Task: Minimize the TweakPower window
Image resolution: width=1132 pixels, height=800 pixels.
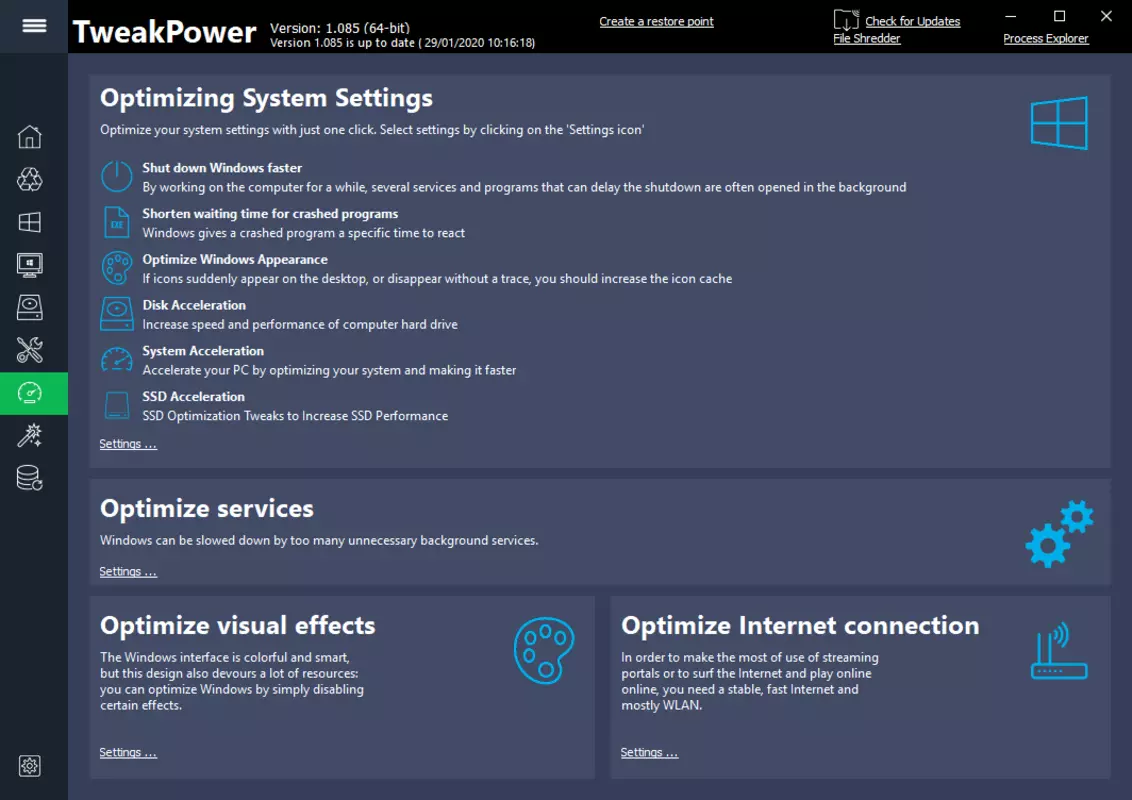Action: [x=1011, y=16]
